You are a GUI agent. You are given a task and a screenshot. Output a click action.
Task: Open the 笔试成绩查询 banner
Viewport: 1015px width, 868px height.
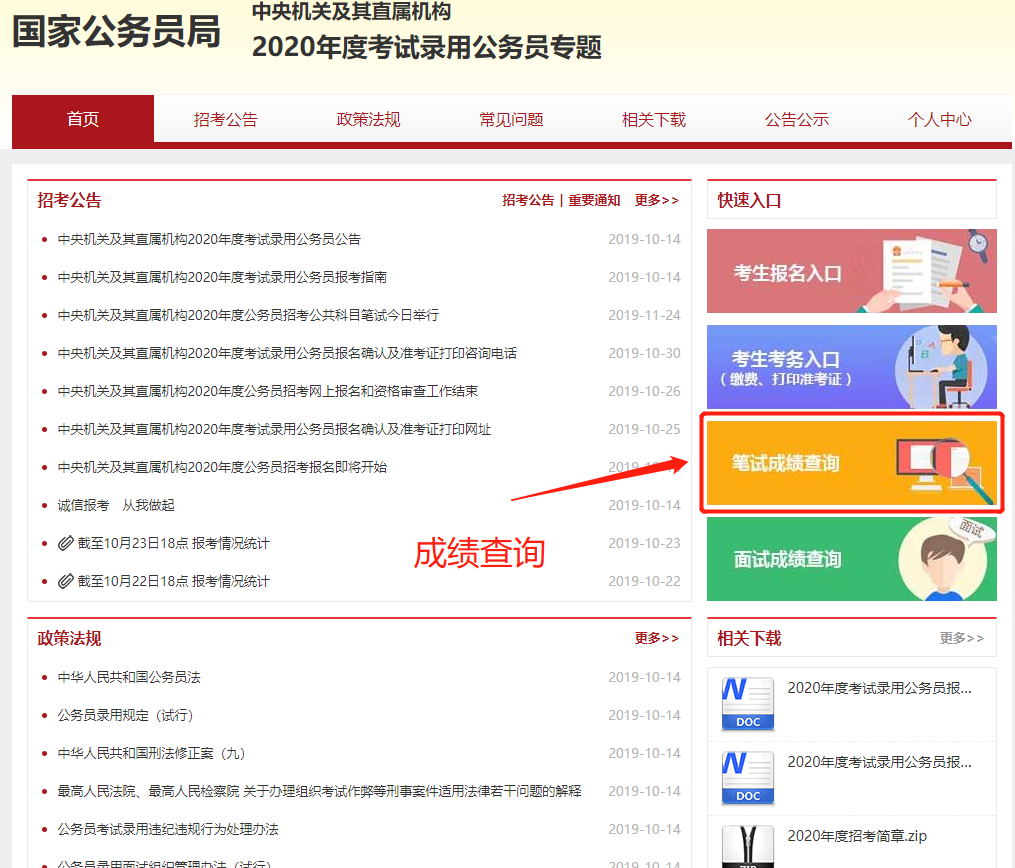point(851,464)
